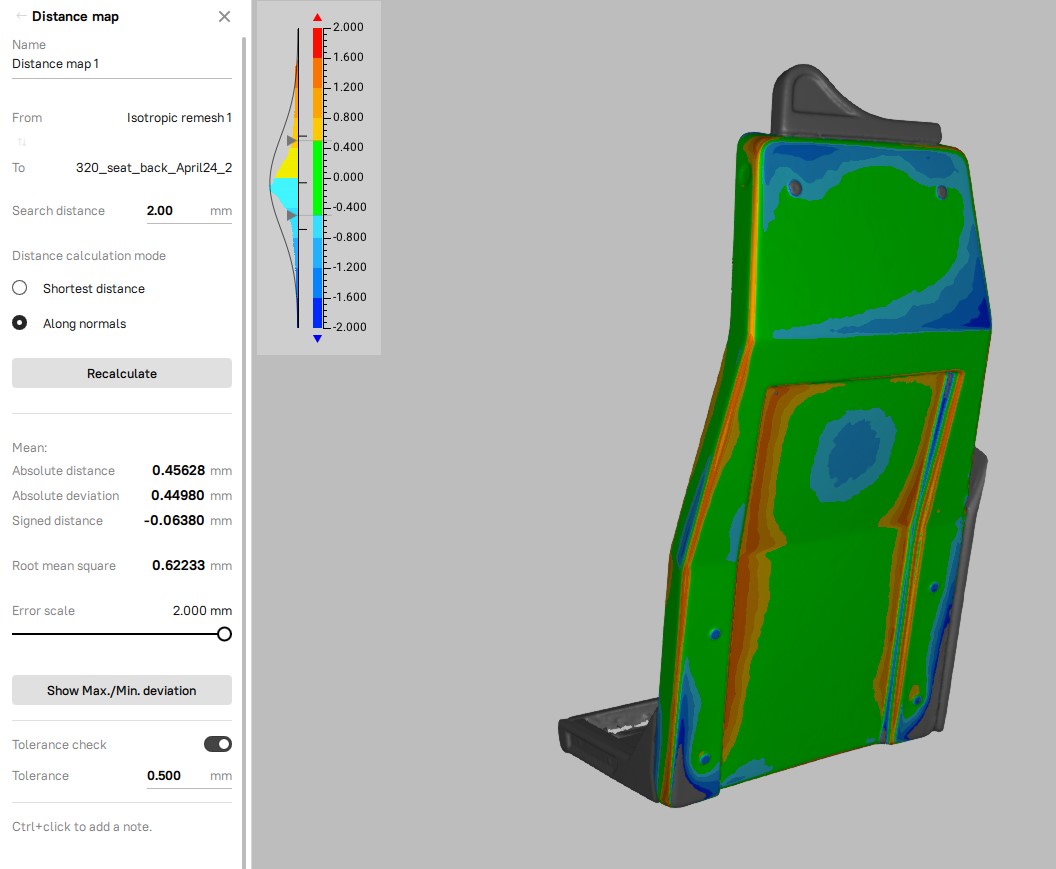Click lower tolerance marker on histogram

pos(291,215)
